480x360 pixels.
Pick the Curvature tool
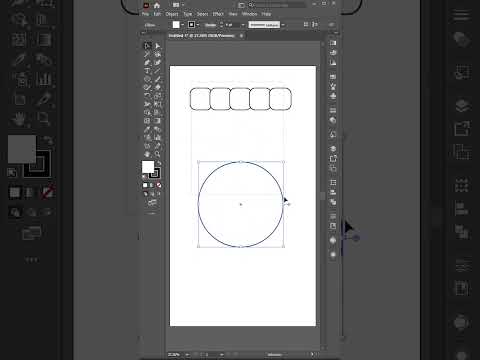click(x=158, y=62)
